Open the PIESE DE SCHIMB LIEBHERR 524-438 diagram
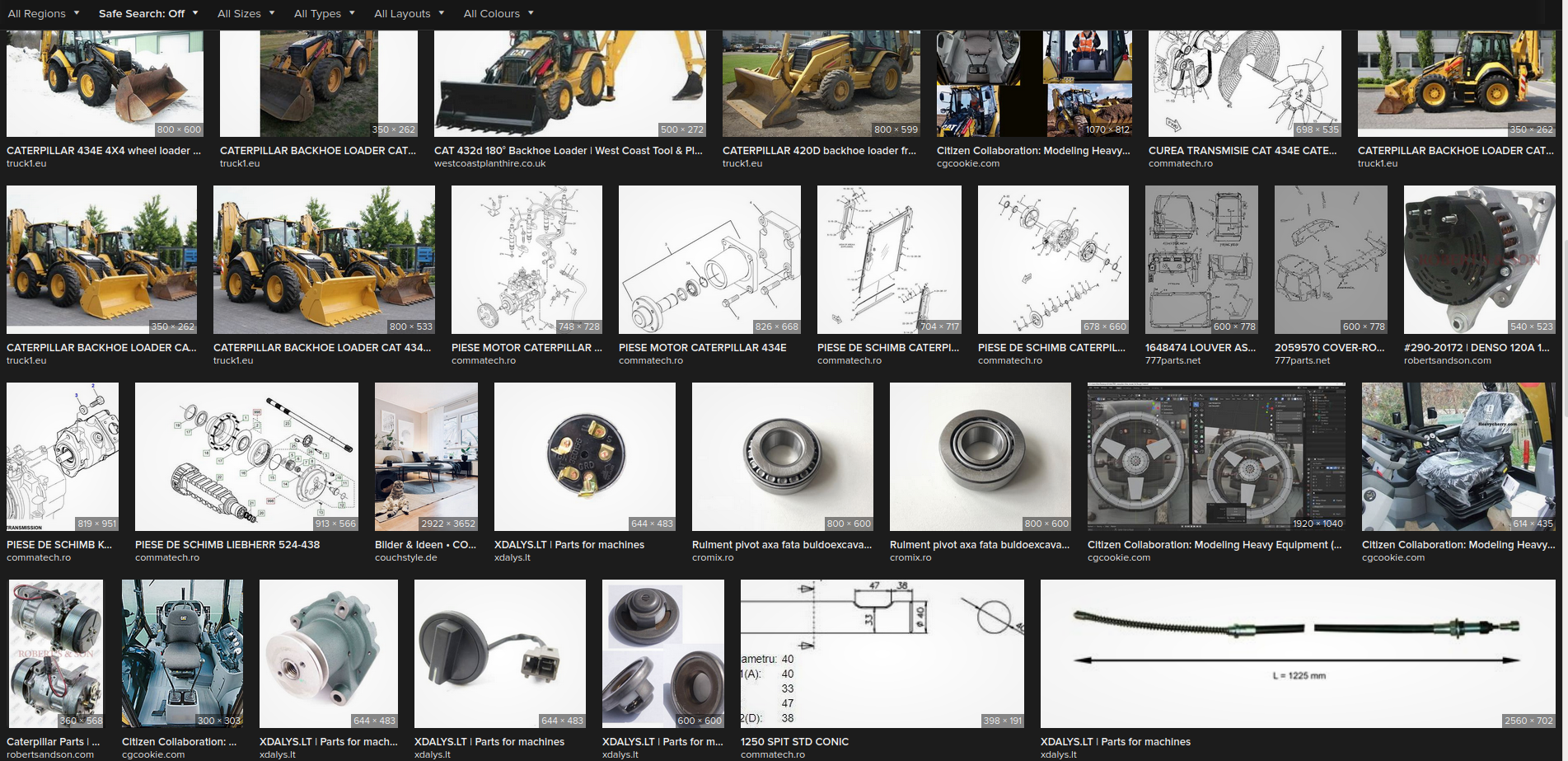1568x761 pixels. (x=246, y=457)
